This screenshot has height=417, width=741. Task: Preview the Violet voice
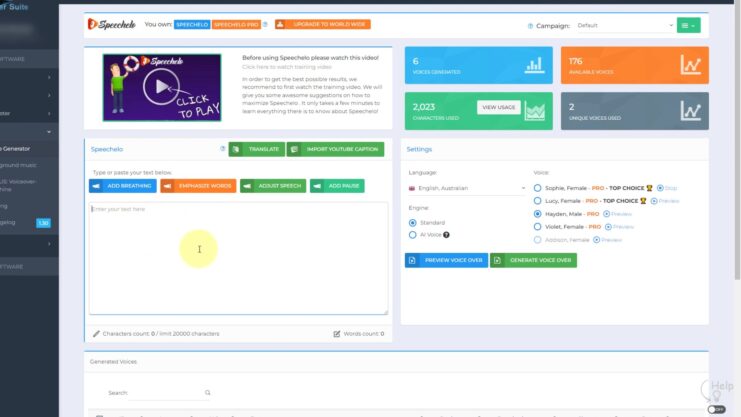point(619,227)
